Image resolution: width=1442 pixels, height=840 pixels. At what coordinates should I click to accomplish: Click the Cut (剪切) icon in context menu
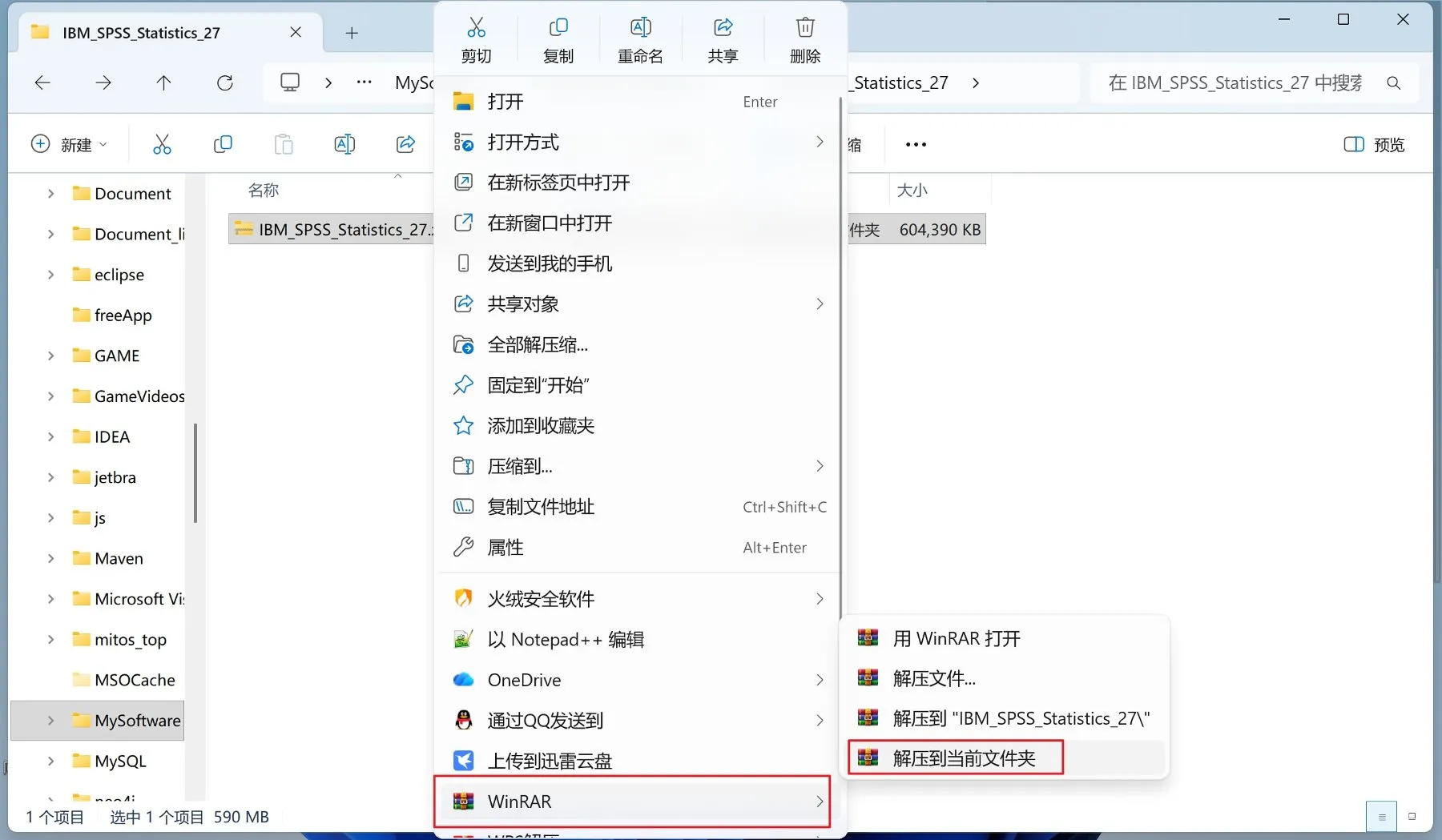[x=477, y=27]
